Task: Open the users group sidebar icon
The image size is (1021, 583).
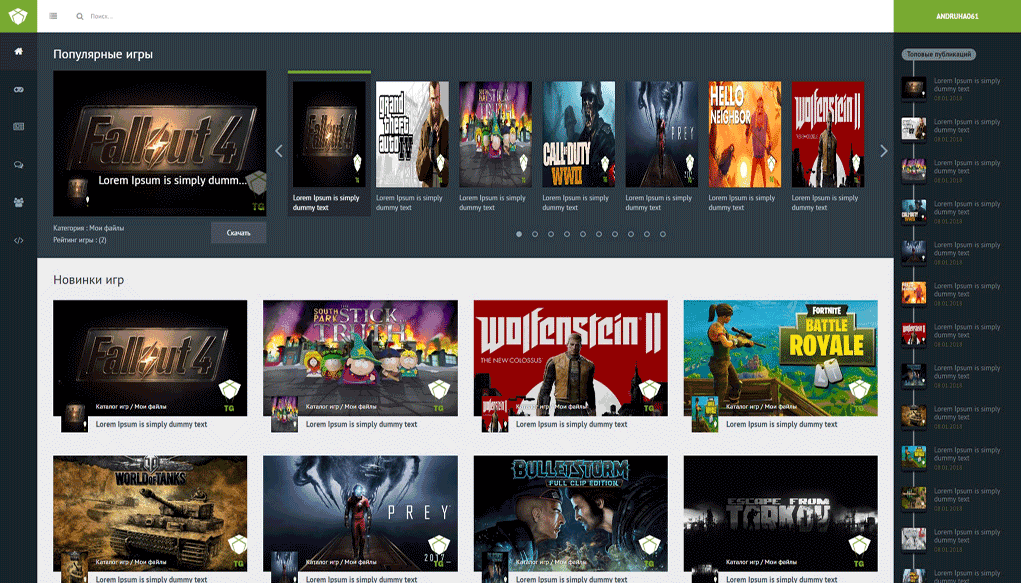Action: tap(18, 203)
